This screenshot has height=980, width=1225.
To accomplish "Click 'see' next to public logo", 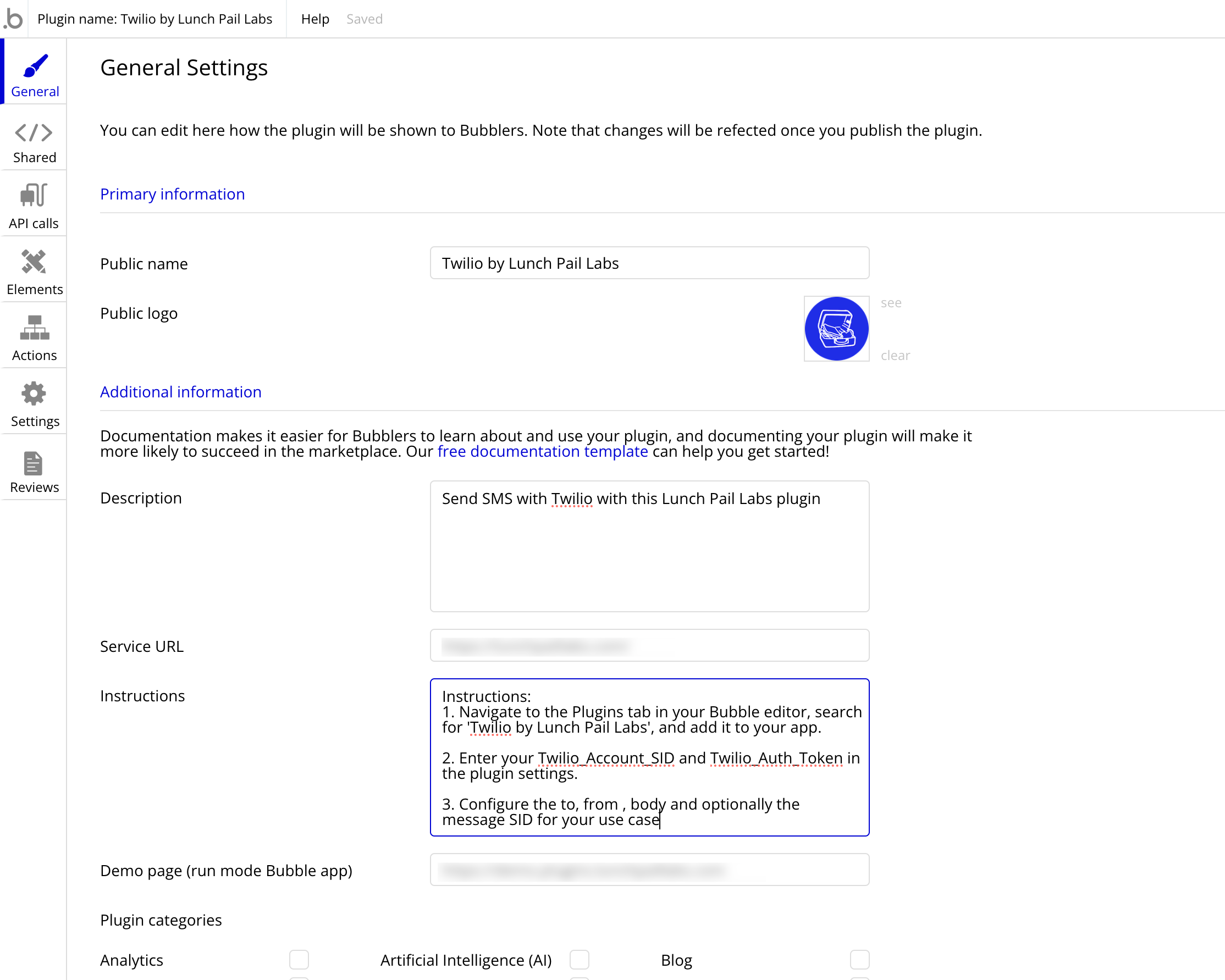I will coord(890,303).
